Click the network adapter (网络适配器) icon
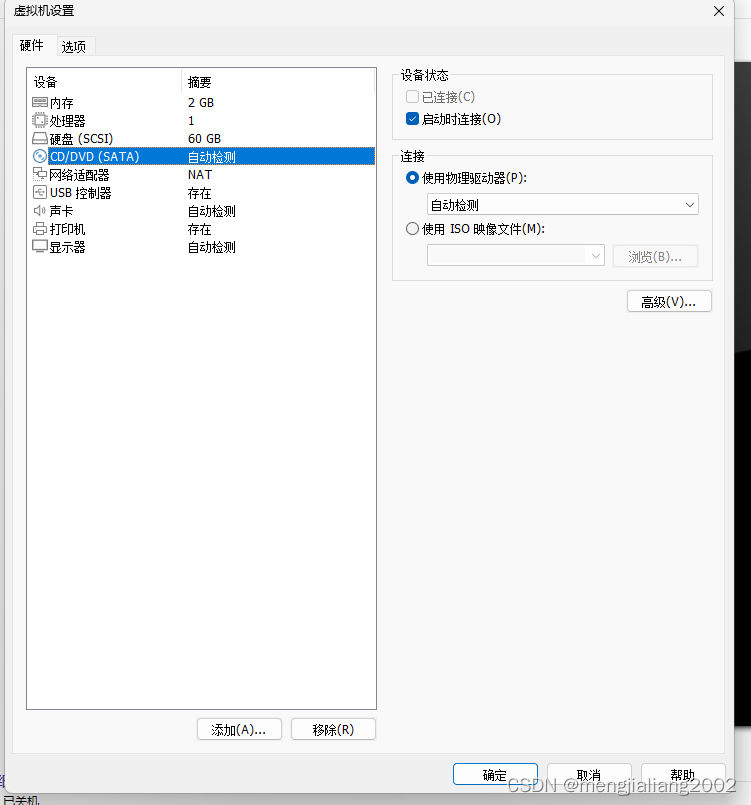Image resolution: width=751 pixels, height=805 pixels. click(x=40, y=175)
